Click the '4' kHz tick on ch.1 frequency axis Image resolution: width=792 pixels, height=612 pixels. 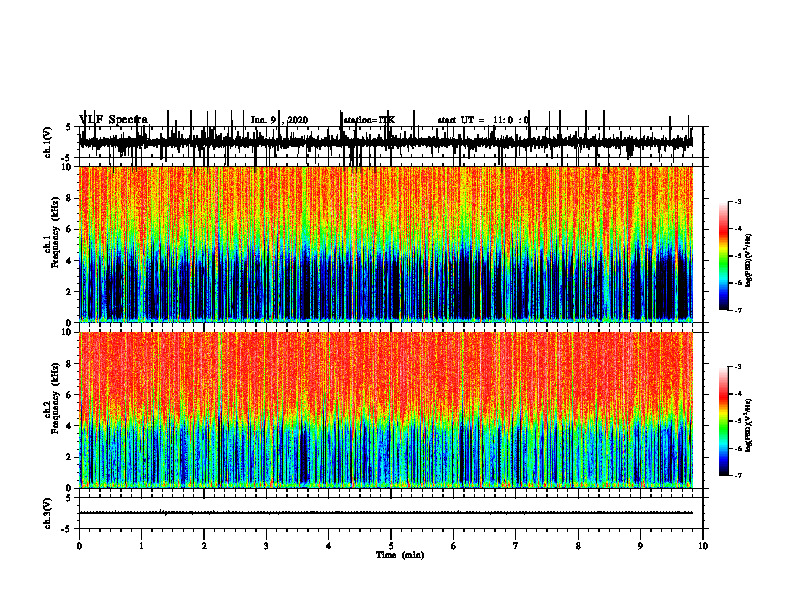click(x=71, y=261)
